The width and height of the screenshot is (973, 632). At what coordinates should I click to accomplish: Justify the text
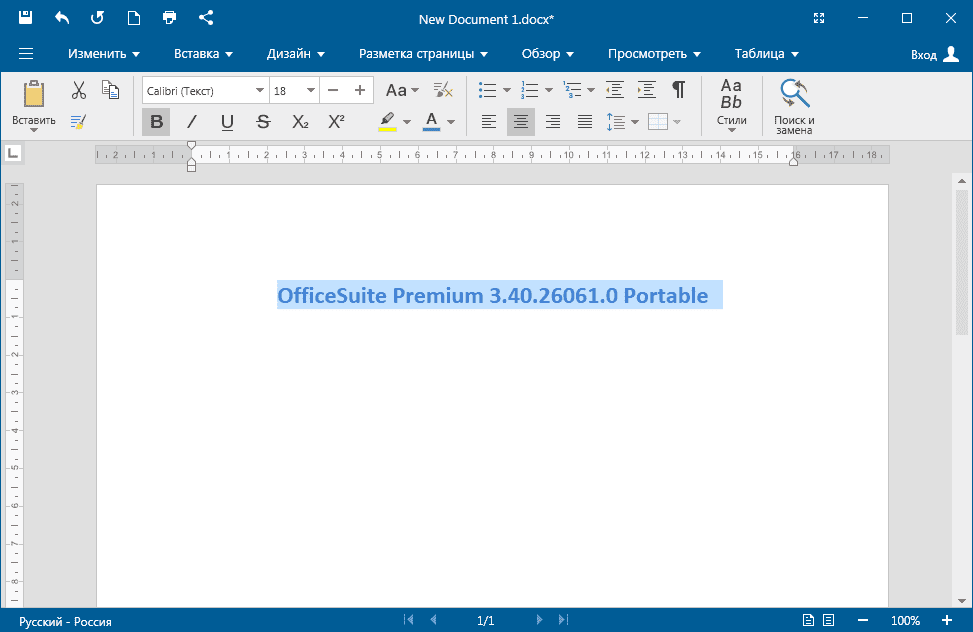point(585,122)
